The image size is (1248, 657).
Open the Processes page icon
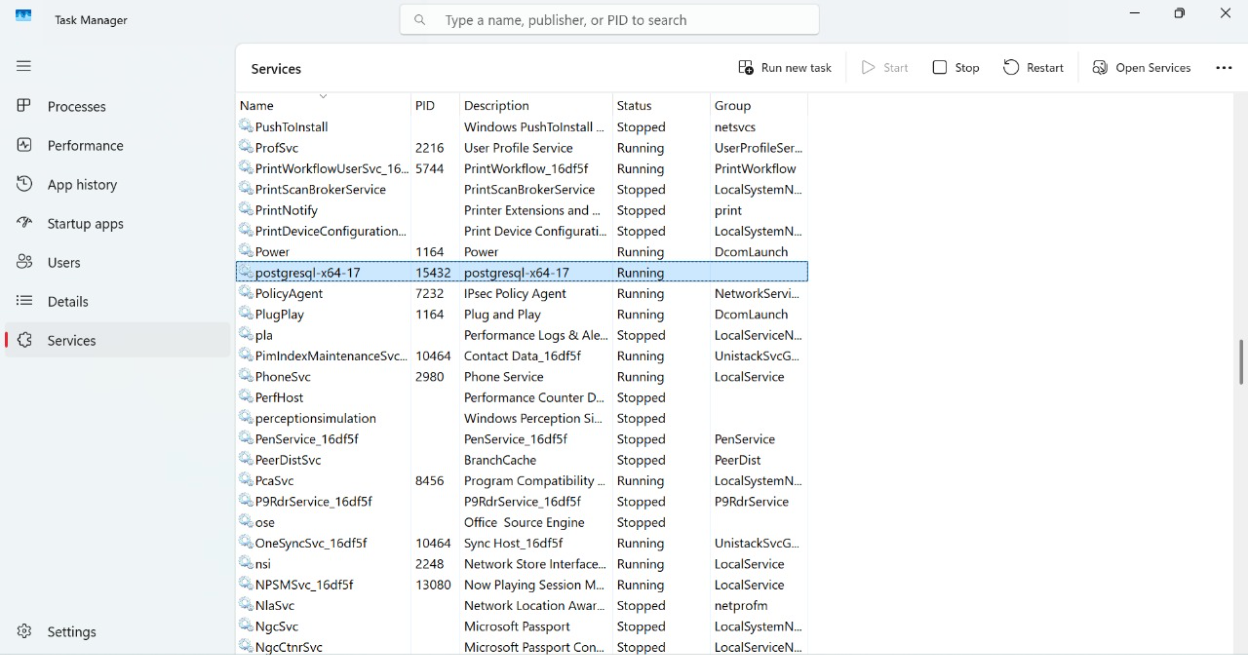click(24, 106)
